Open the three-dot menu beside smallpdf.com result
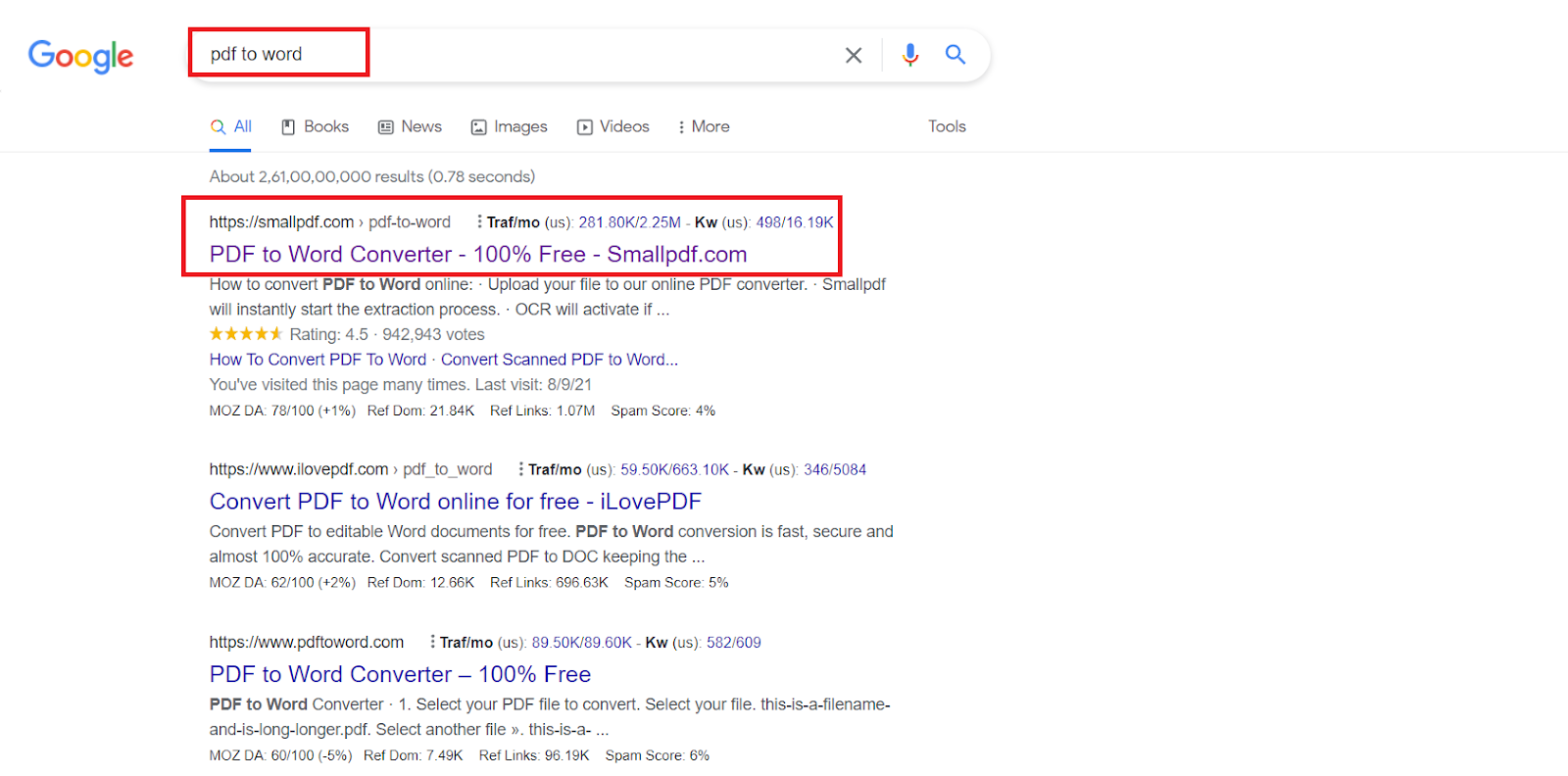 (x=479, y=222)
